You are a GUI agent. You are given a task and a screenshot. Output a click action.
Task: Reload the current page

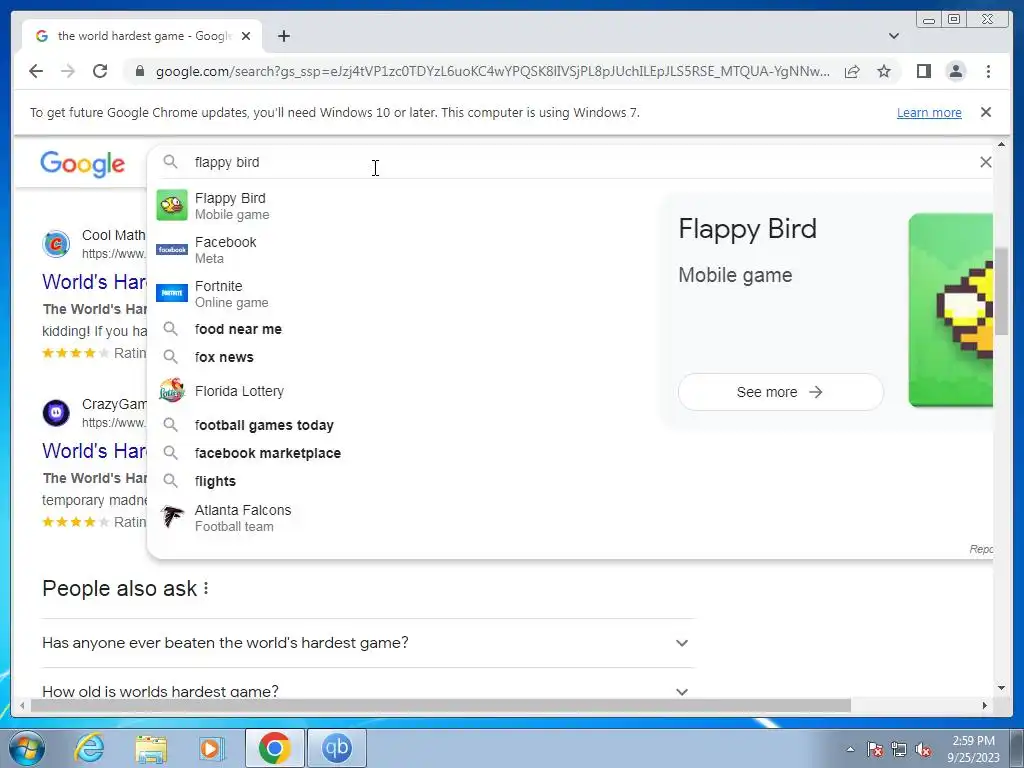[100, 71]
